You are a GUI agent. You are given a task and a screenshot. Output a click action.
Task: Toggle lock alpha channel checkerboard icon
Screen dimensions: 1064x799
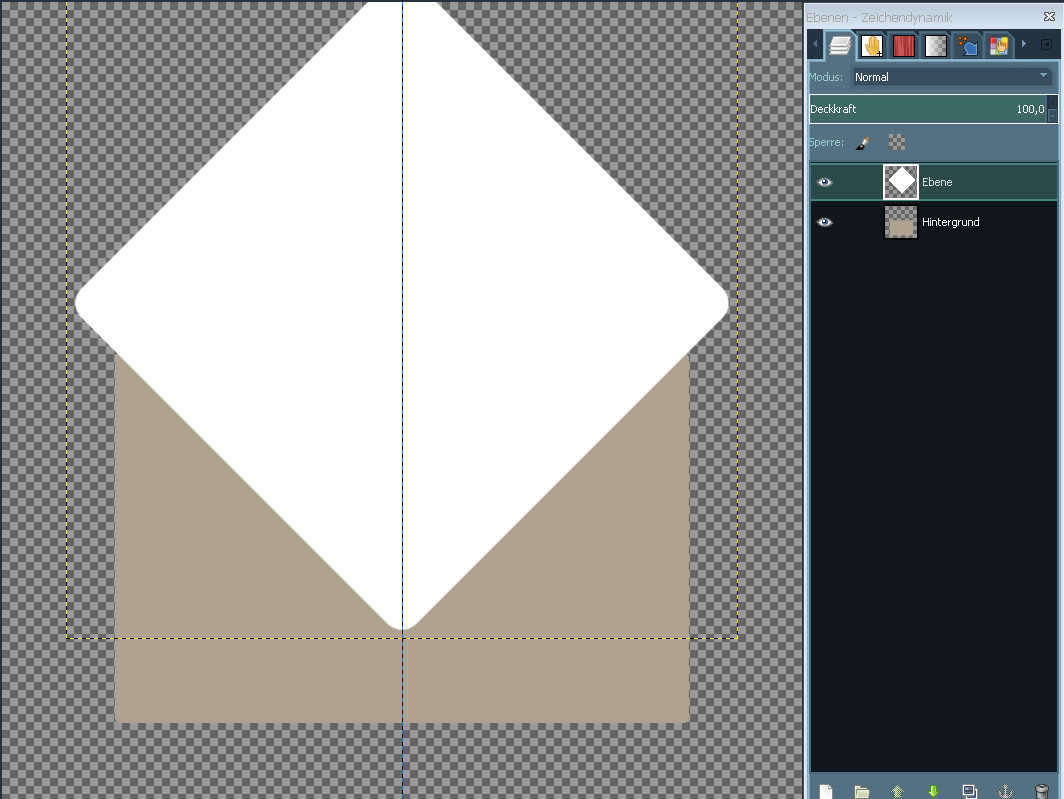(x=897, y=143)
